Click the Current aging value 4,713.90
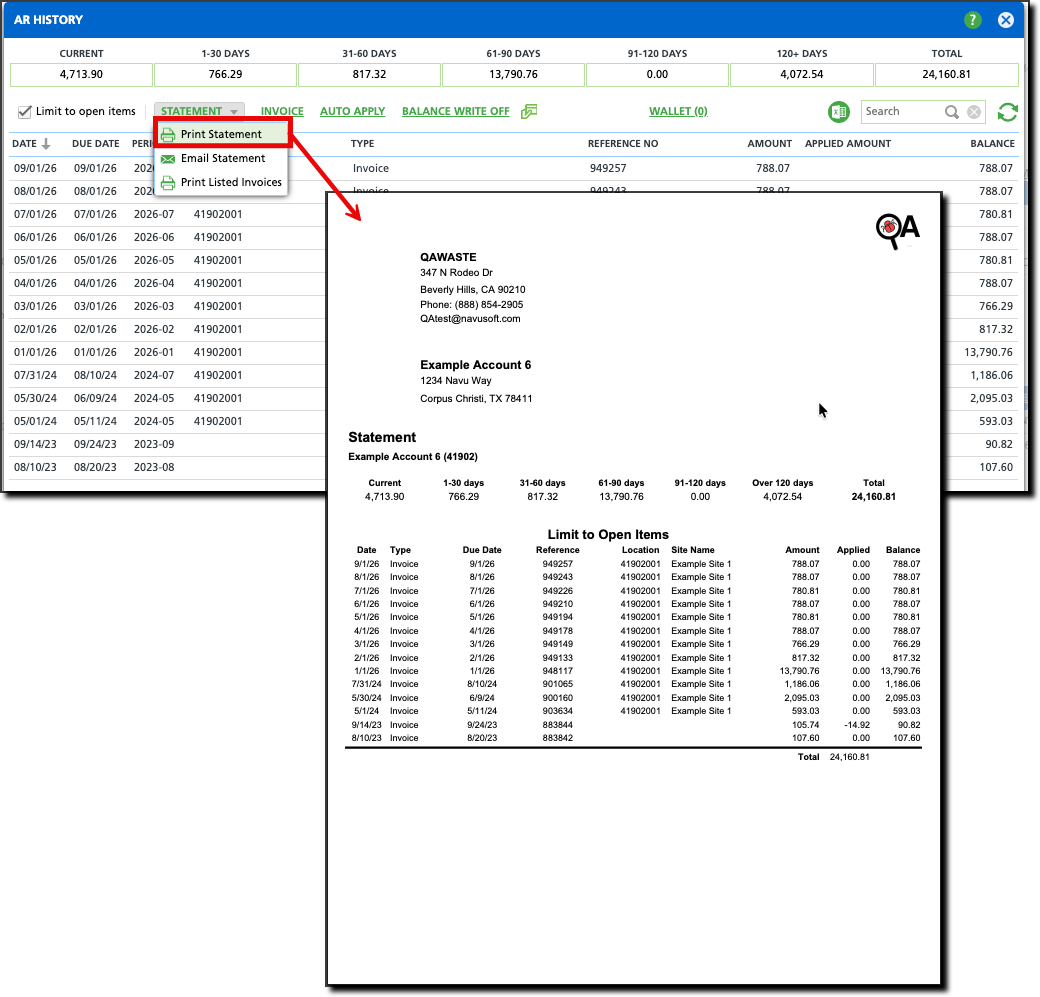Viewport: 1040px width, 997px height. pos(81,74)
